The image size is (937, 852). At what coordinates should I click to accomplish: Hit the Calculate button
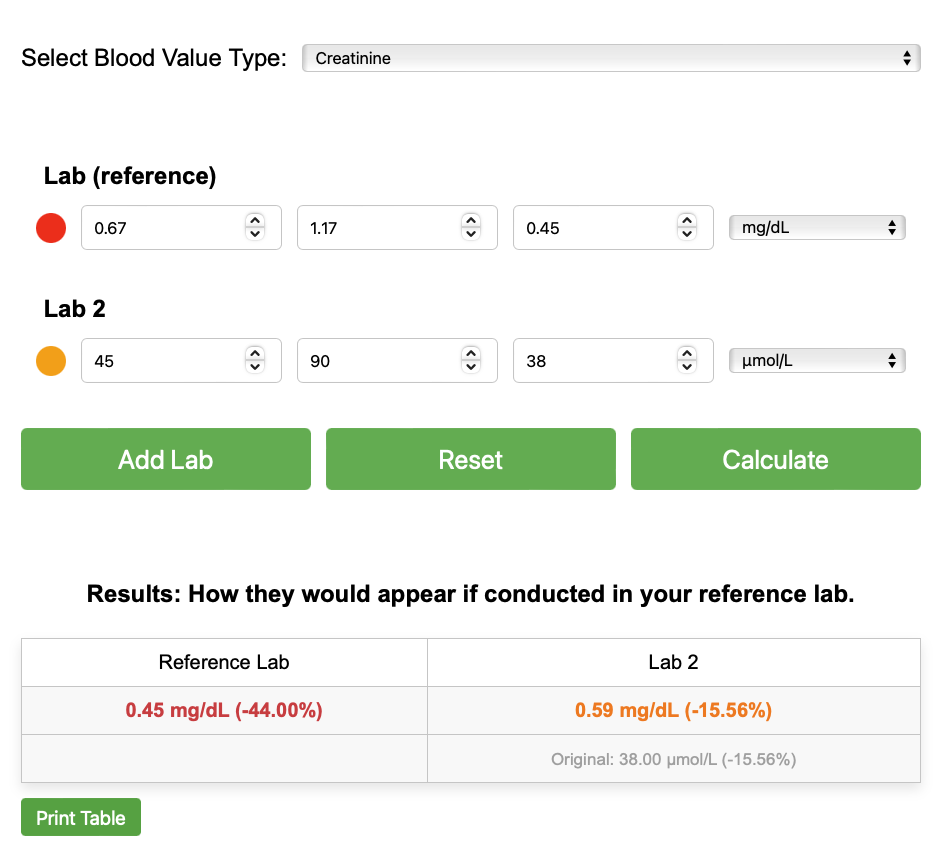pyautogui.click(x=775, y=460)
